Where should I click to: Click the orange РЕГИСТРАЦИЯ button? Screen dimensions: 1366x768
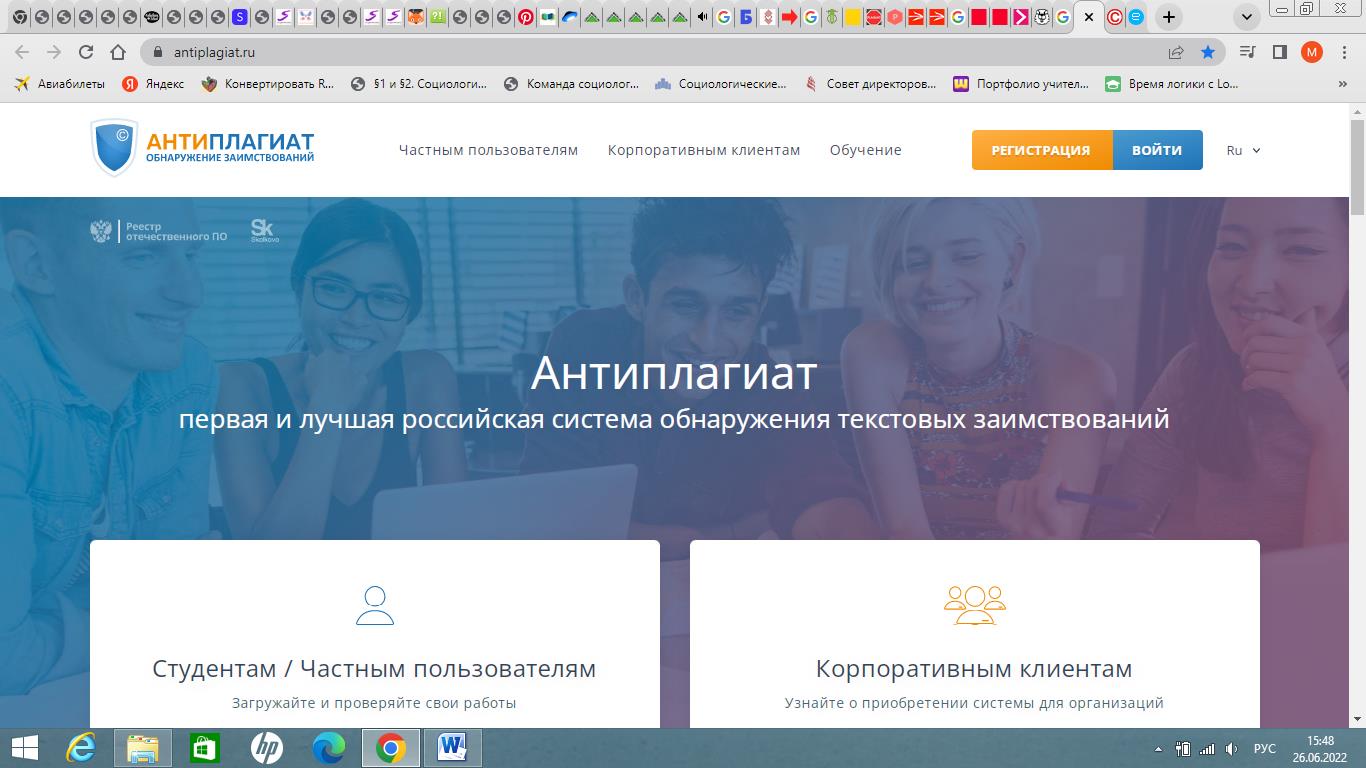click(1041, 150)
